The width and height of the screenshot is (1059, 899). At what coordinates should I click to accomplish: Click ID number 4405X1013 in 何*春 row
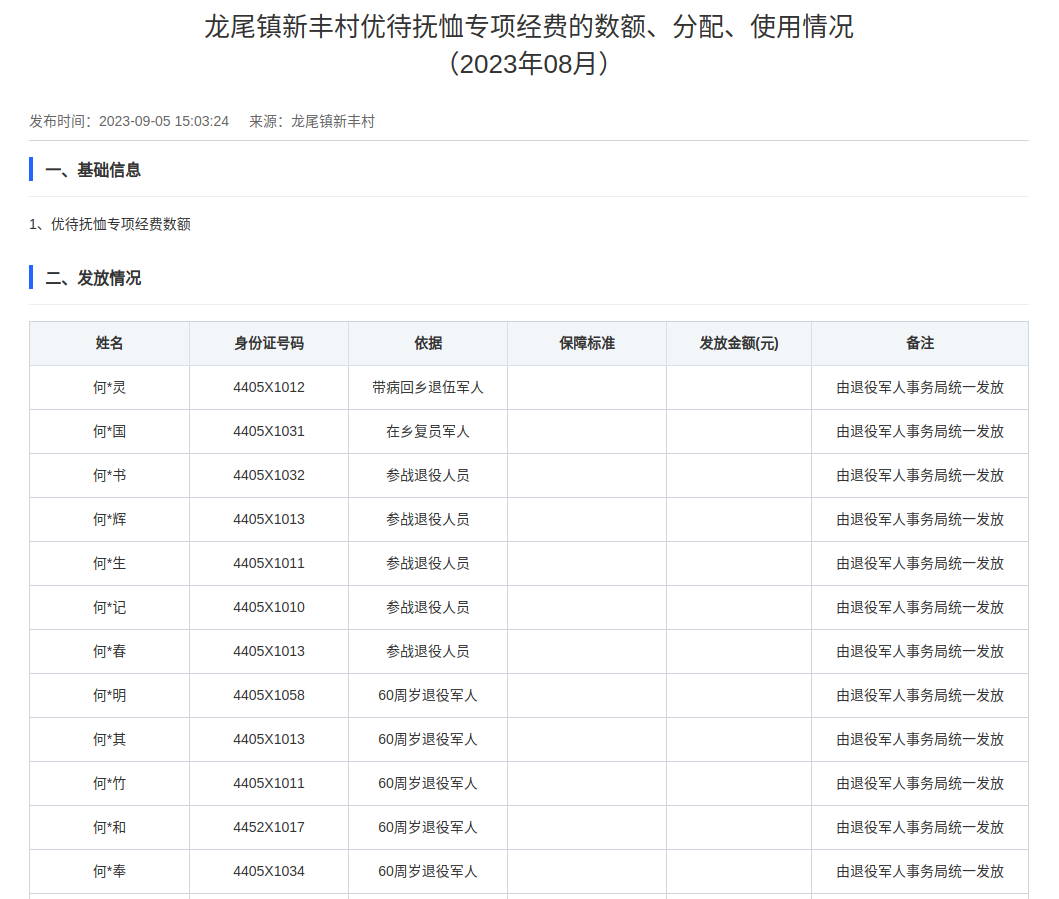[269, 652]
